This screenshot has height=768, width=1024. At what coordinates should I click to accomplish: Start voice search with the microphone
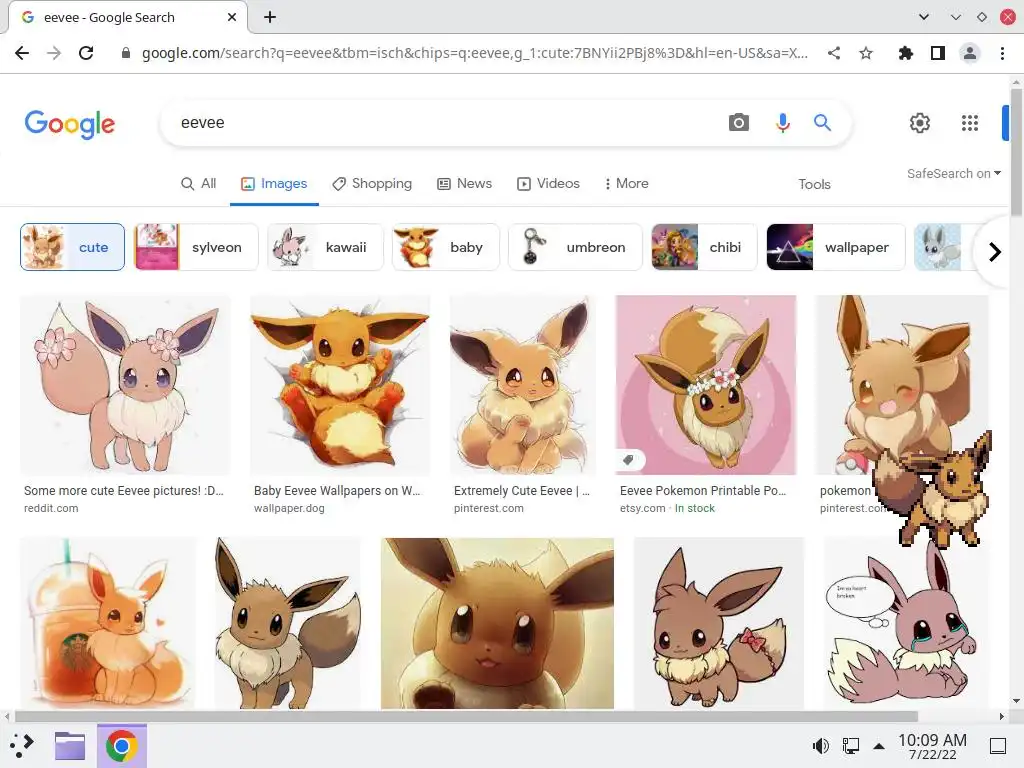[x=782, y=123]
